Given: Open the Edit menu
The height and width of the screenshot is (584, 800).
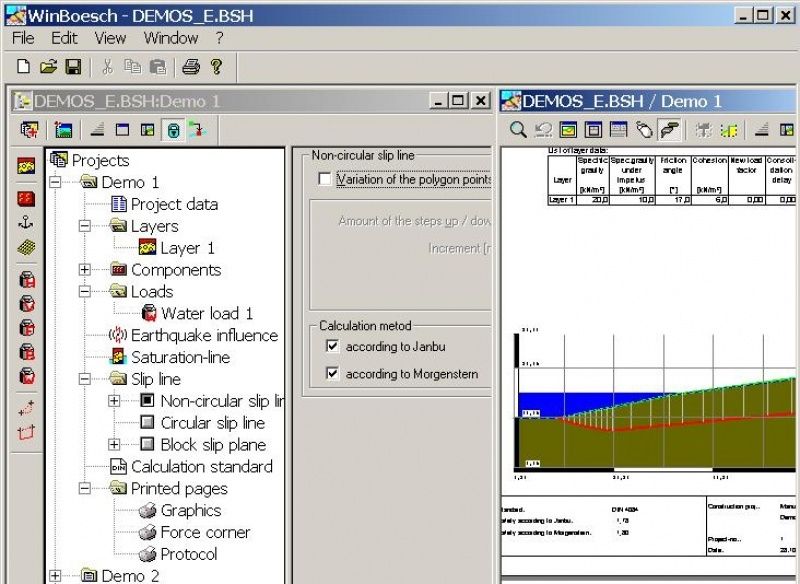Looking at the screenshot, I should pos(64,38).
